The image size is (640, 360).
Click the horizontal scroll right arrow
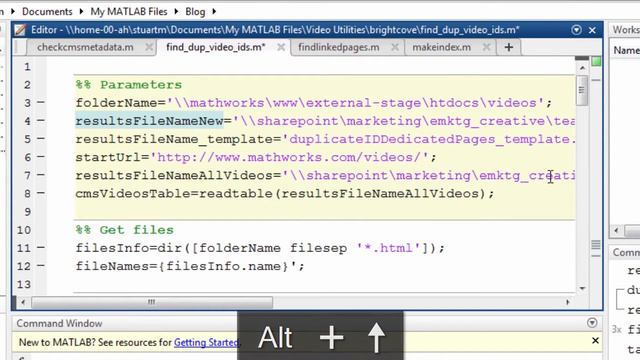(x=568, y=302)
